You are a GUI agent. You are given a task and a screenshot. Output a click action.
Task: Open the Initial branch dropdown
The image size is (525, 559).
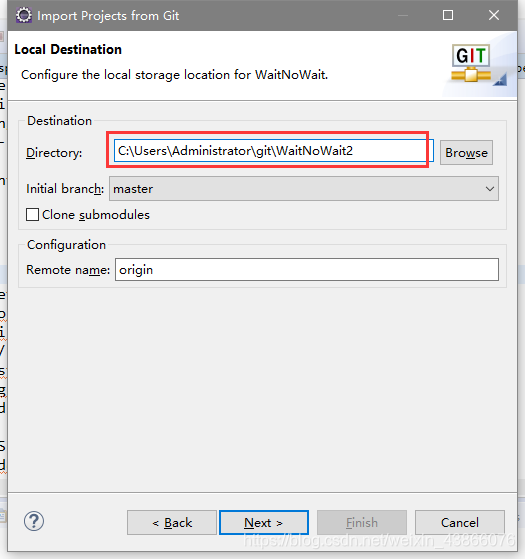(x=304, y=189)
